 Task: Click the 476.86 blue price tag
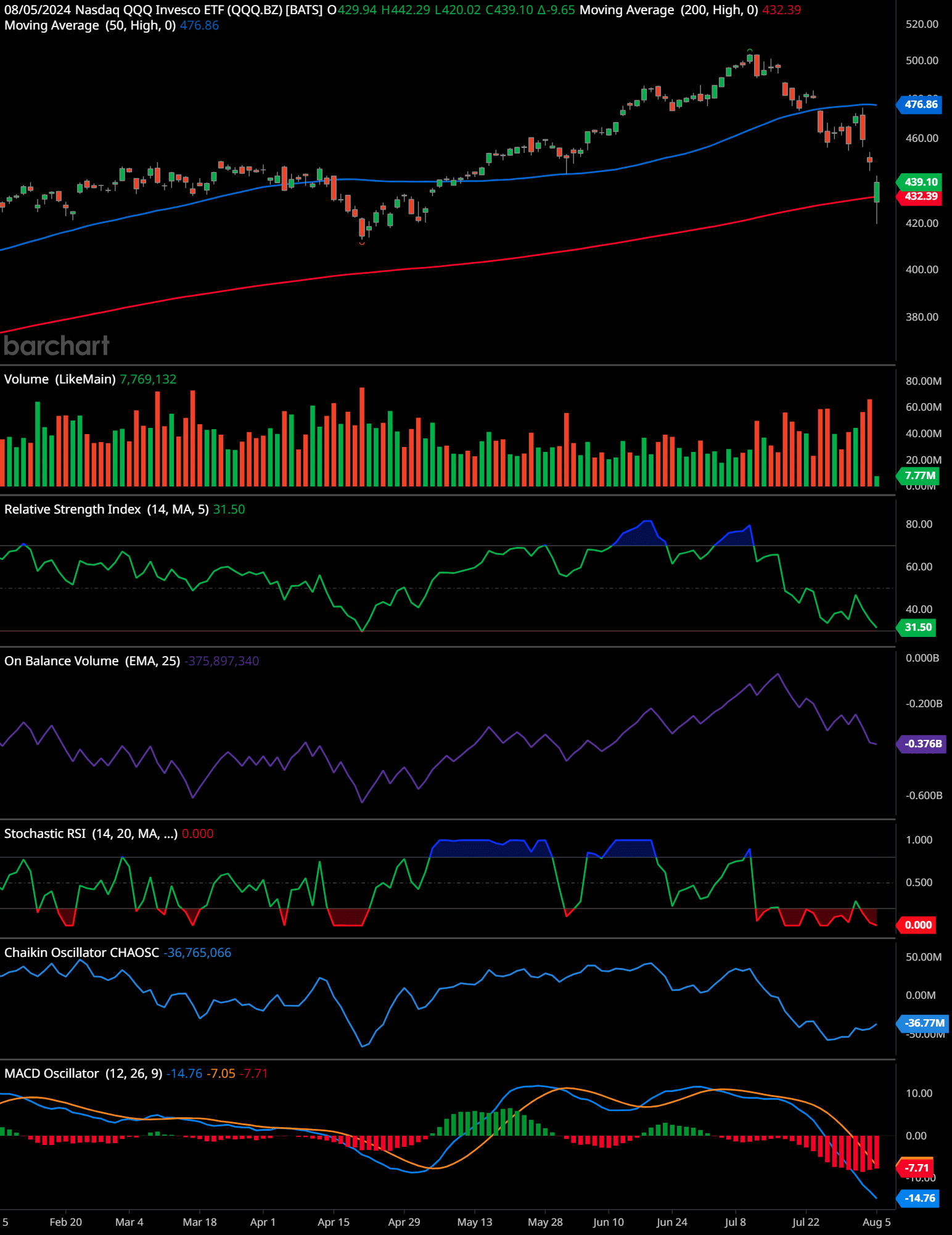click(920, 104)
